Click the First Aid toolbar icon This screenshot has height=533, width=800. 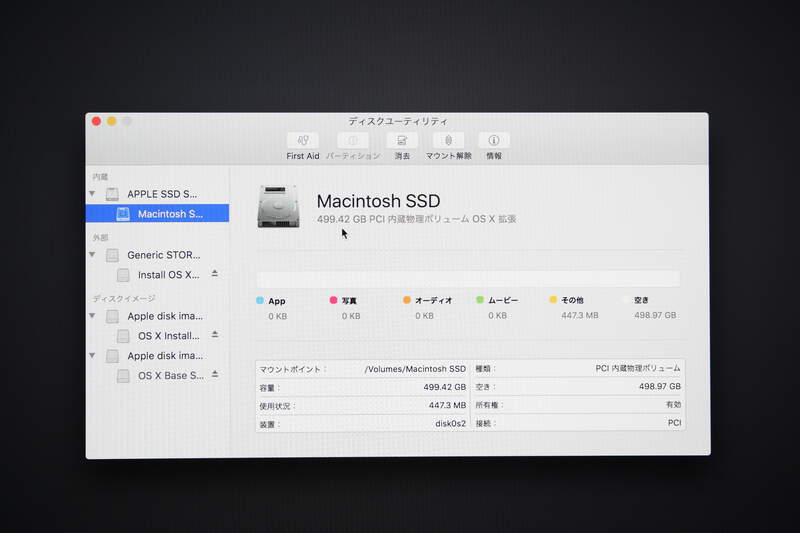tap(303, 141)
